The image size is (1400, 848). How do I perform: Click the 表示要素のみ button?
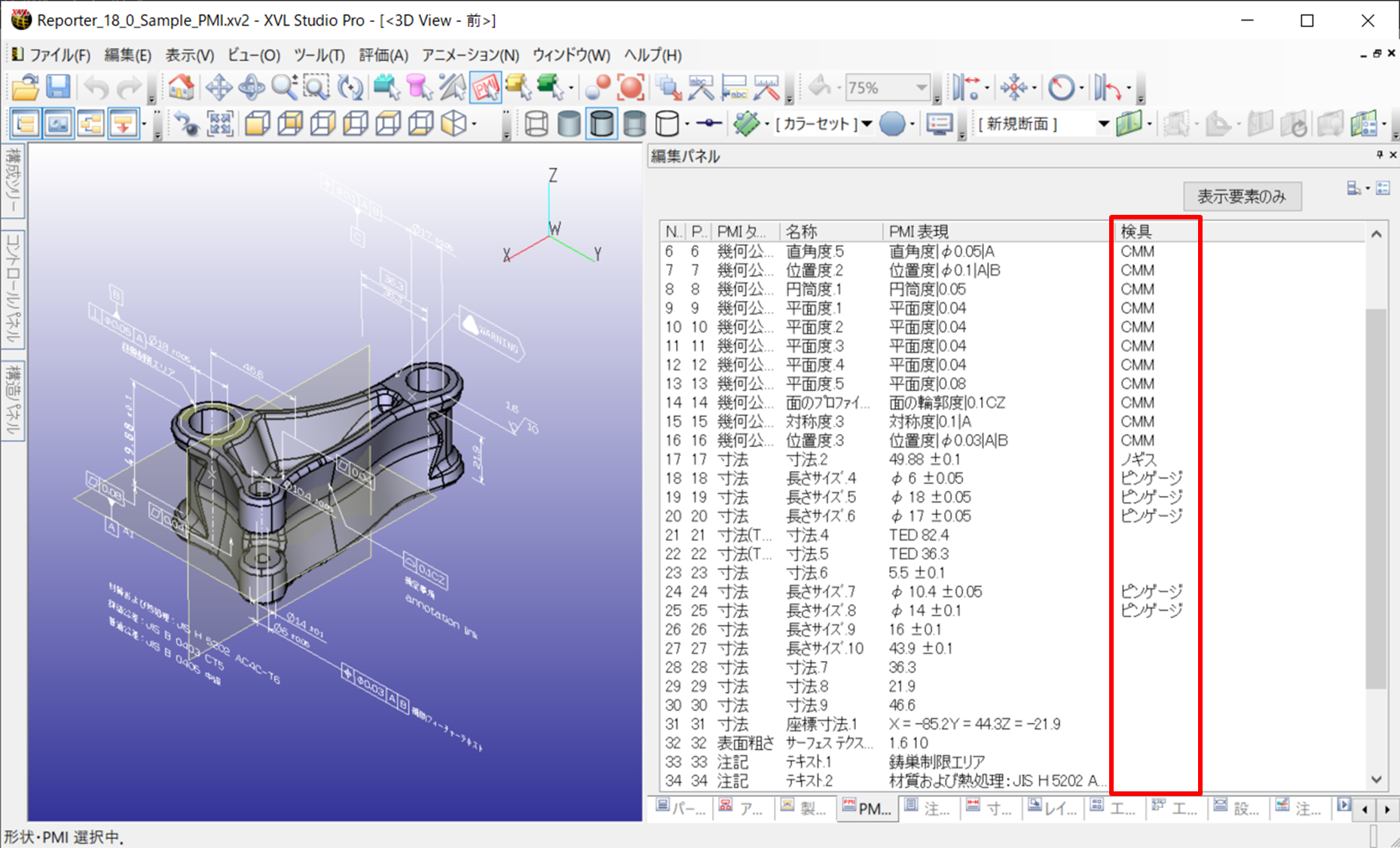point(1242,197)
